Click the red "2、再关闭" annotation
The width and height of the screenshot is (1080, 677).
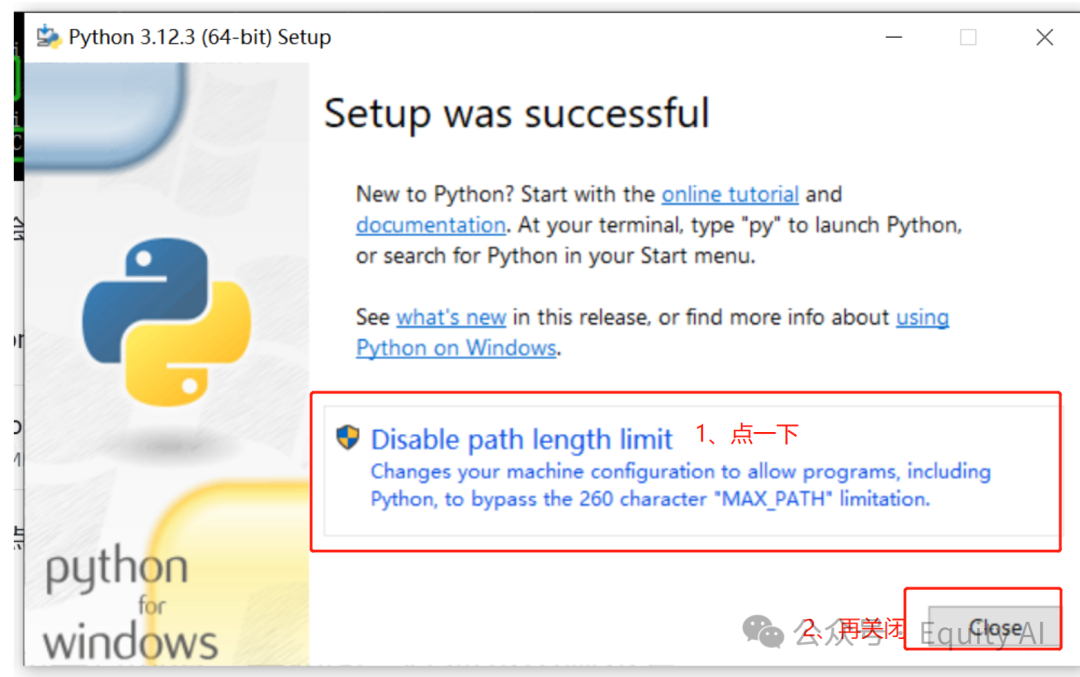pyautogui.click(x=856, y=629)
